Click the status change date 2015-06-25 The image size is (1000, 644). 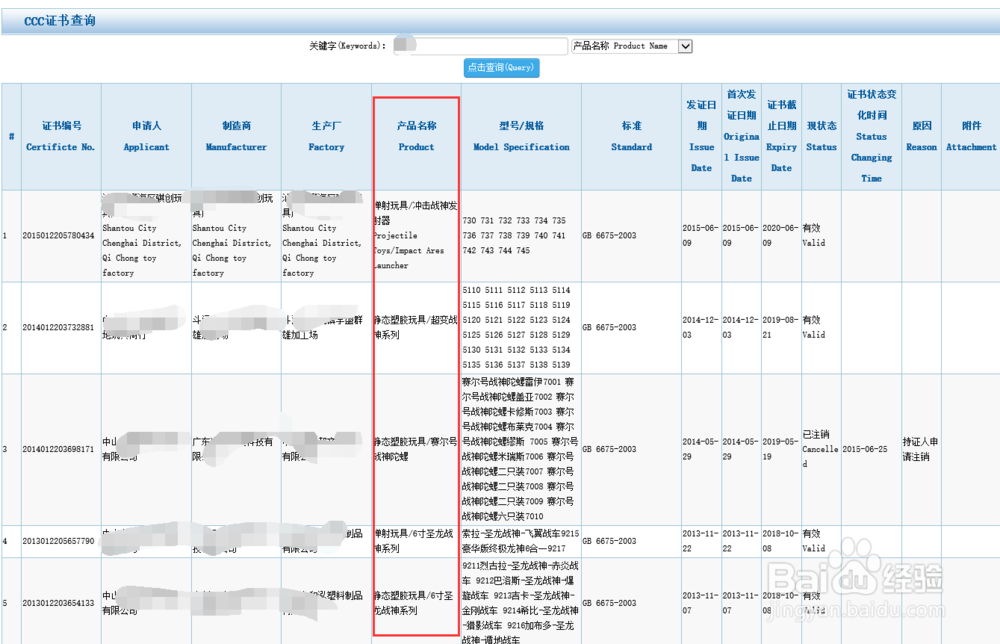(865, 450)
